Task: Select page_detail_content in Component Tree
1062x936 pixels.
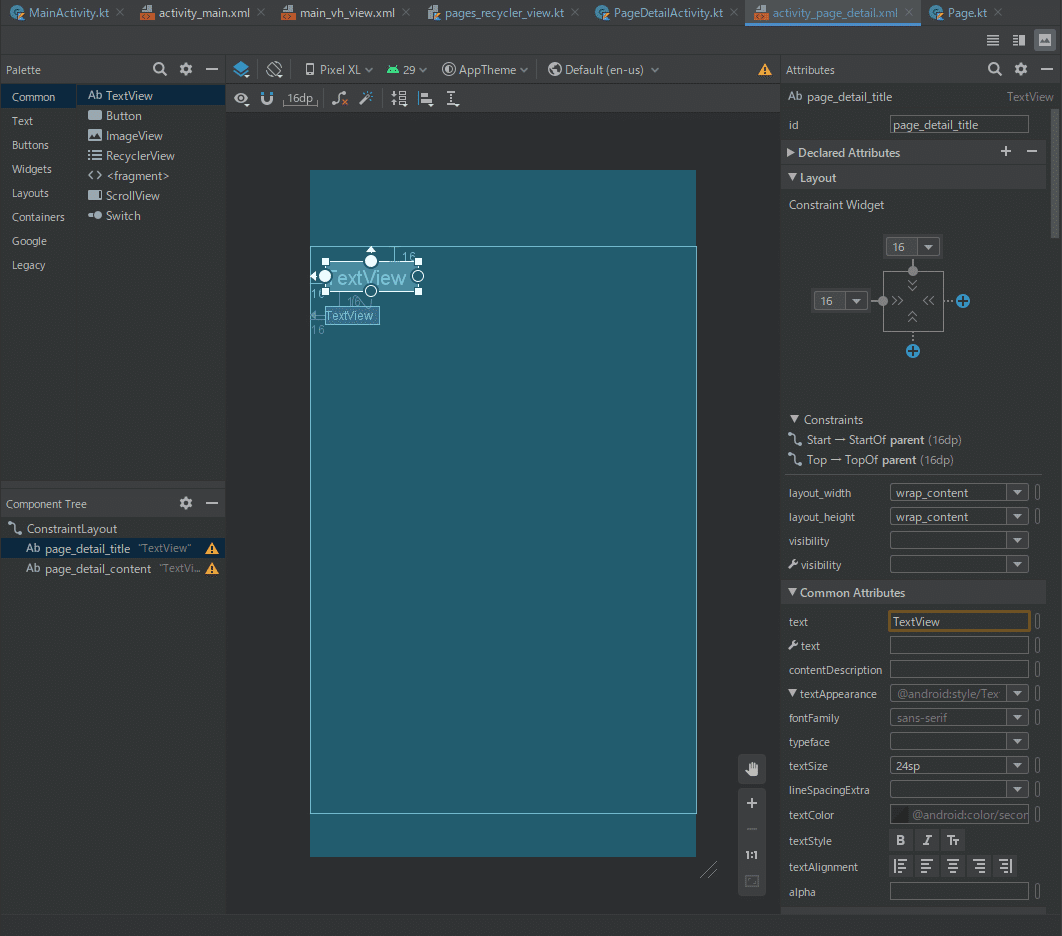Action: (x=98, y=568)
